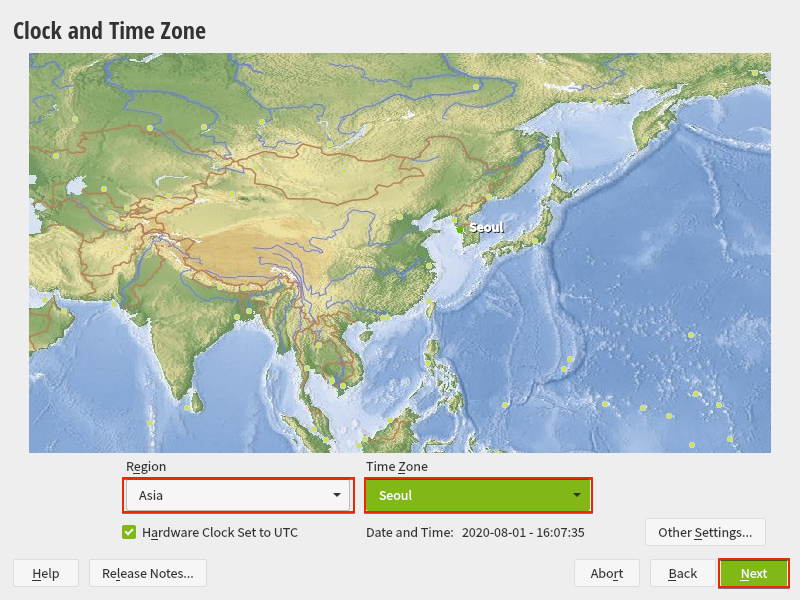Go Back to previous step
The width and height of the screenshot is (800, 600).
[x=683, y=573]
